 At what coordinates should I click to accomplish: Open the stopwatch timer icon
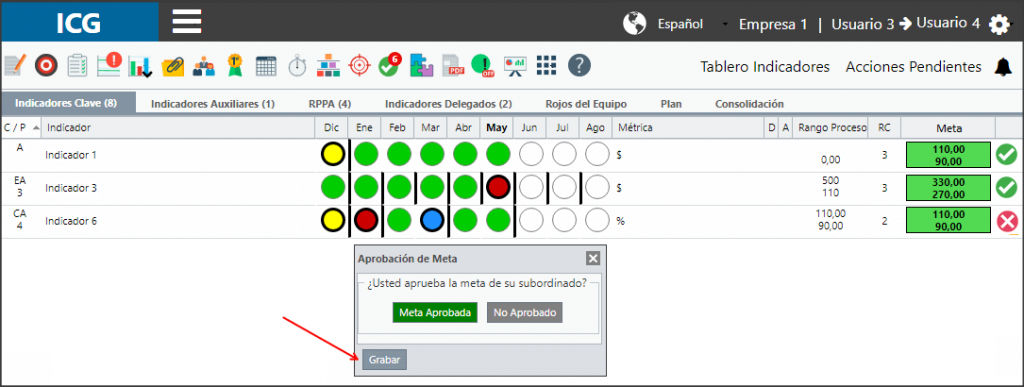point(297,65)
